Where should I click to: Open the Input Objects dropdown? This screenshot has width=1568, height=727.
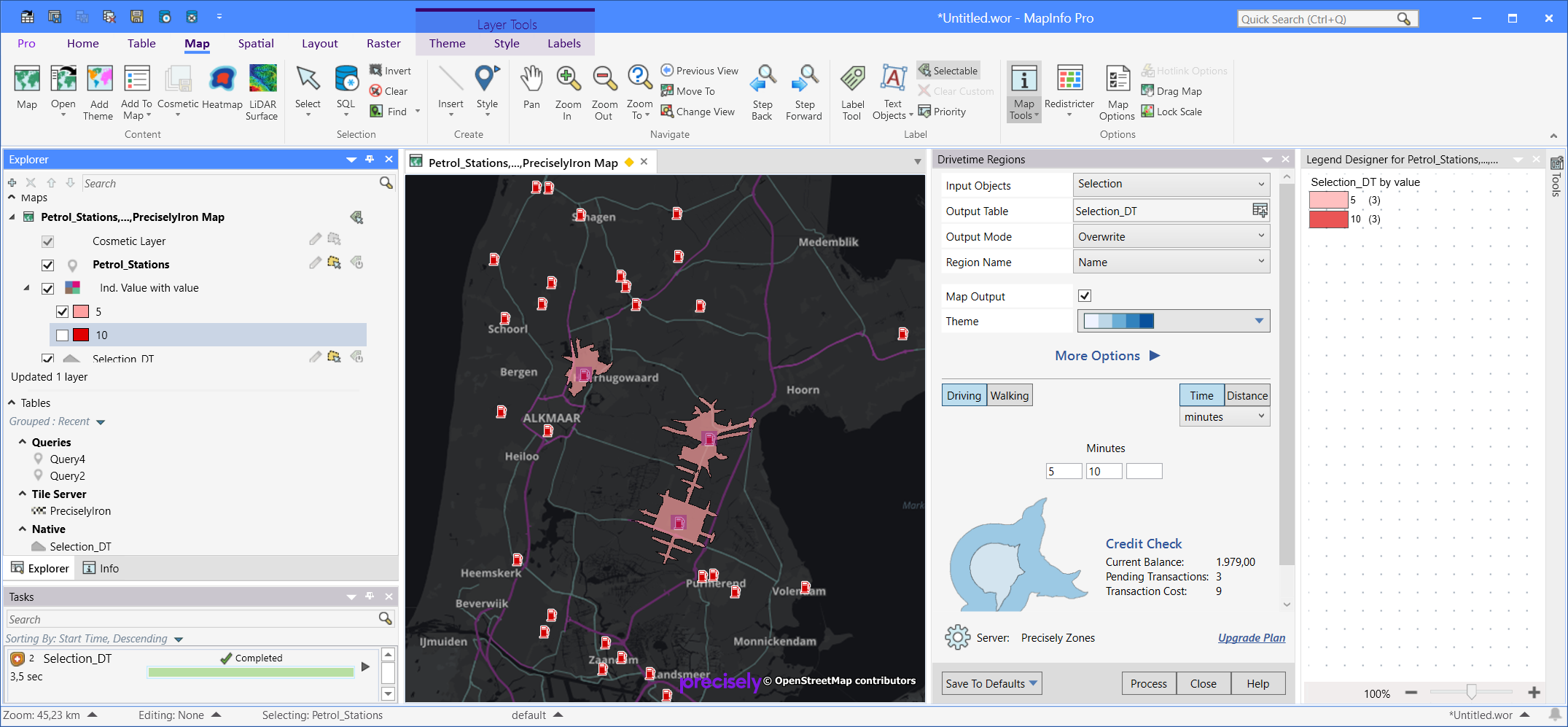pos(1171,184)
